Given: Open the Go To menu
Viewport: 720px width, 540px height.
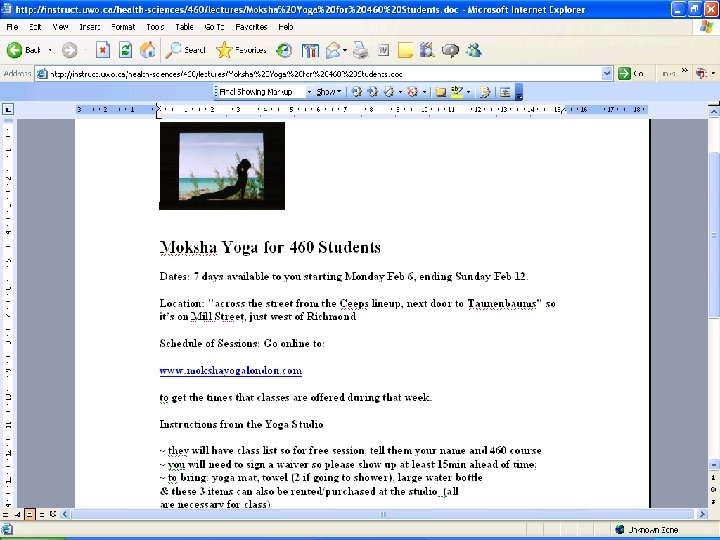Looking at the screenshot, I should (214, 27).
